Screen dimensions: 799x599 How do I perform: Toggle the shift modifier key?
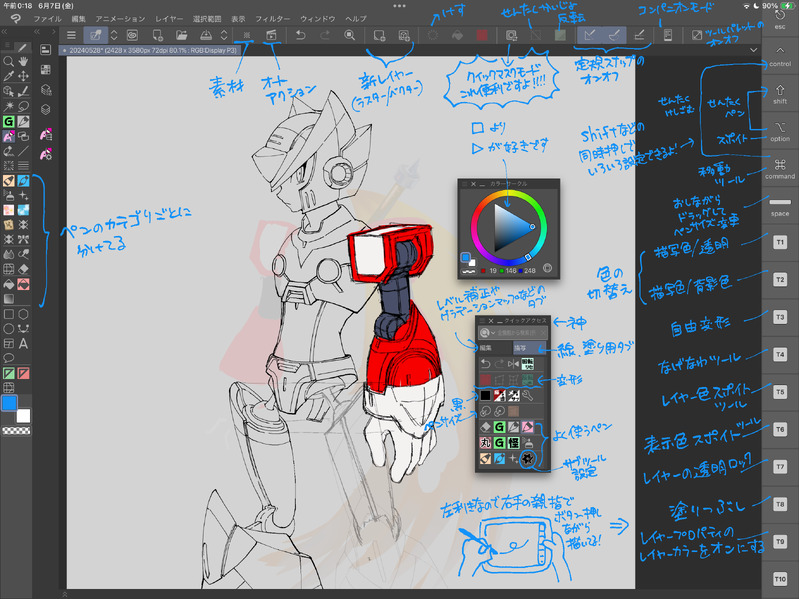[780, 94]
